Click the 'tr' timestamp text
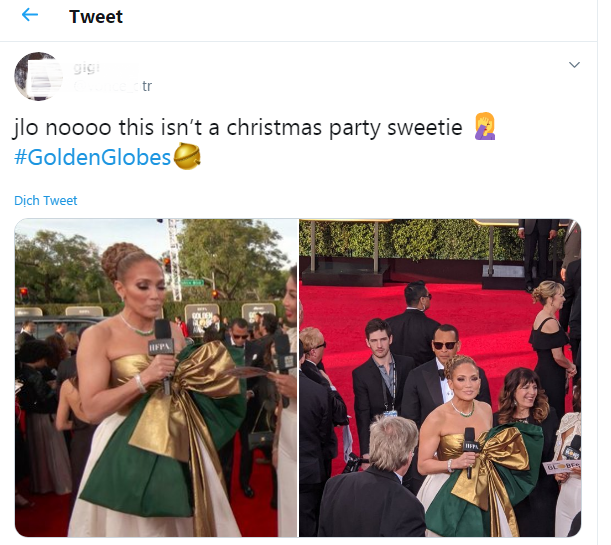Screen dimensions: 611x545 (146, 87)
